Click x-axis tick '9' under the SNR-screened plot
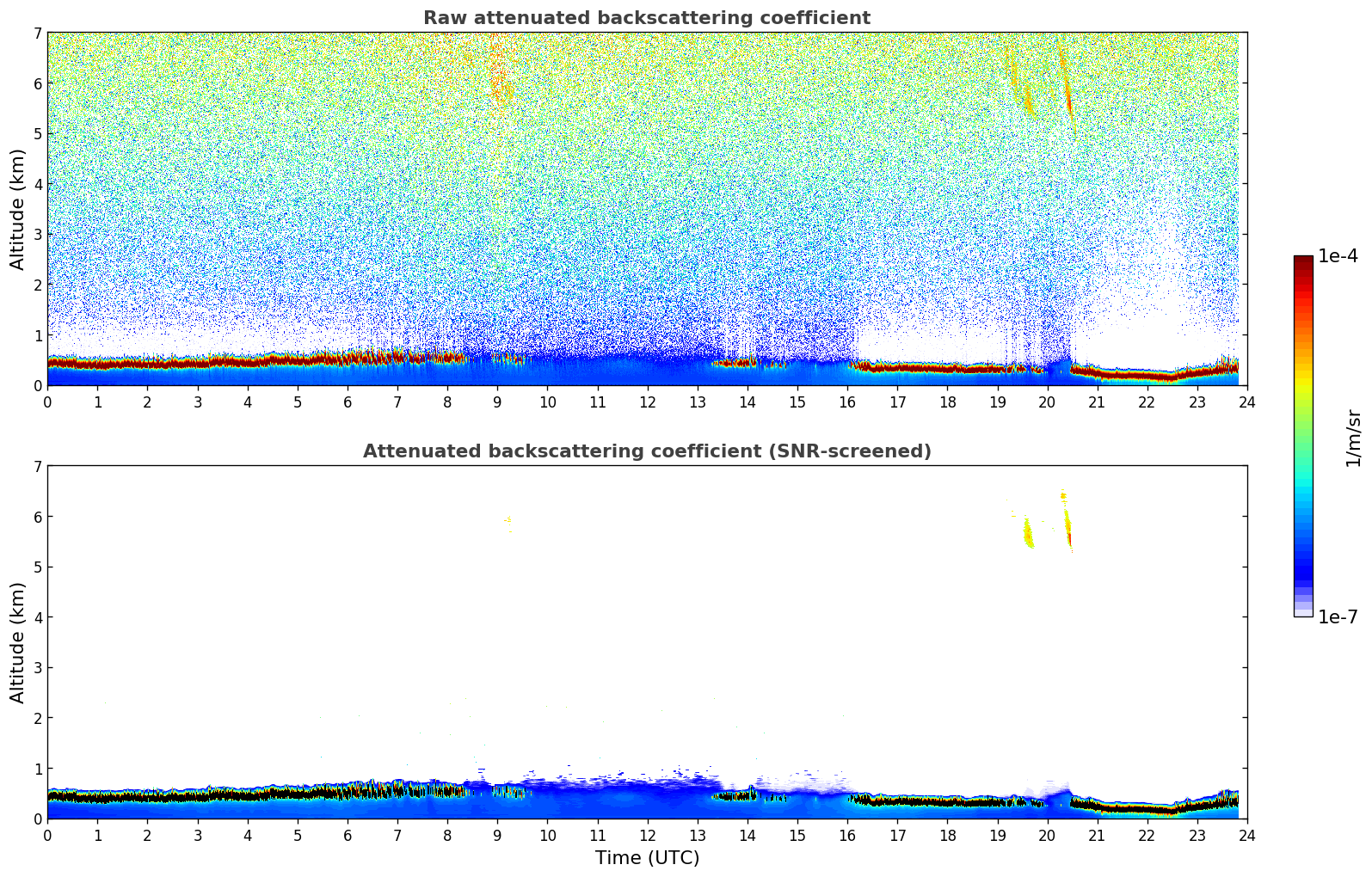This screenshot has width=1372, height=877. point(497,835)
